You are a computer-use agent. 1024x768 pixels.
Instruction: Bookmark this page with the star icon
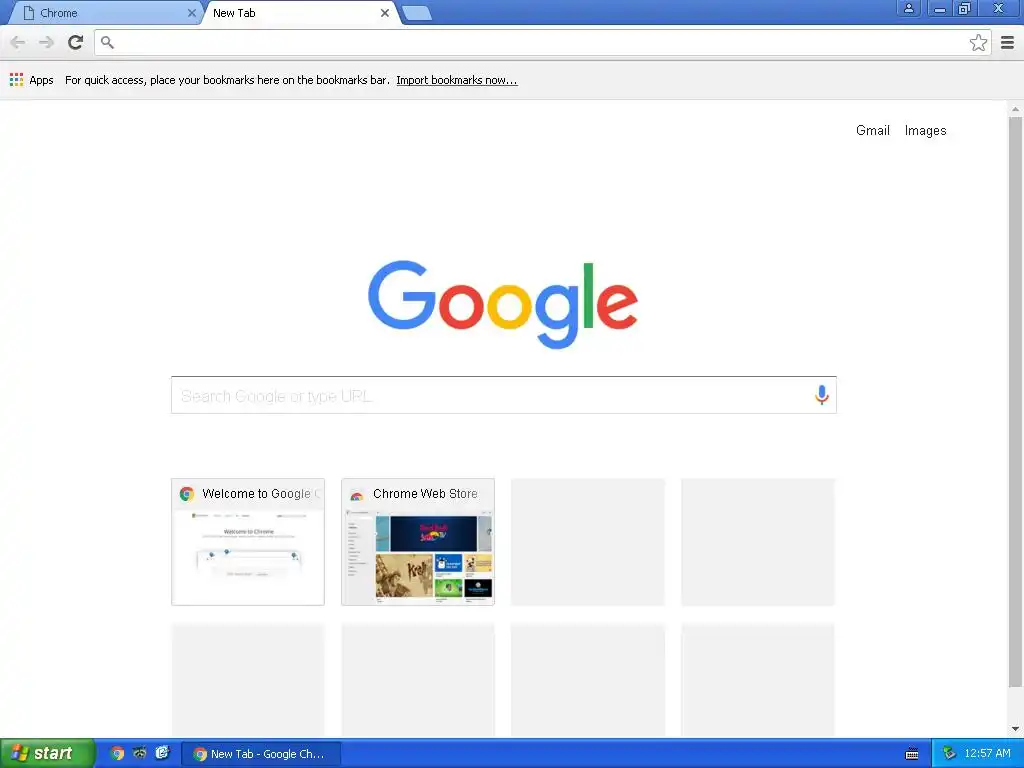click(978, 42)
